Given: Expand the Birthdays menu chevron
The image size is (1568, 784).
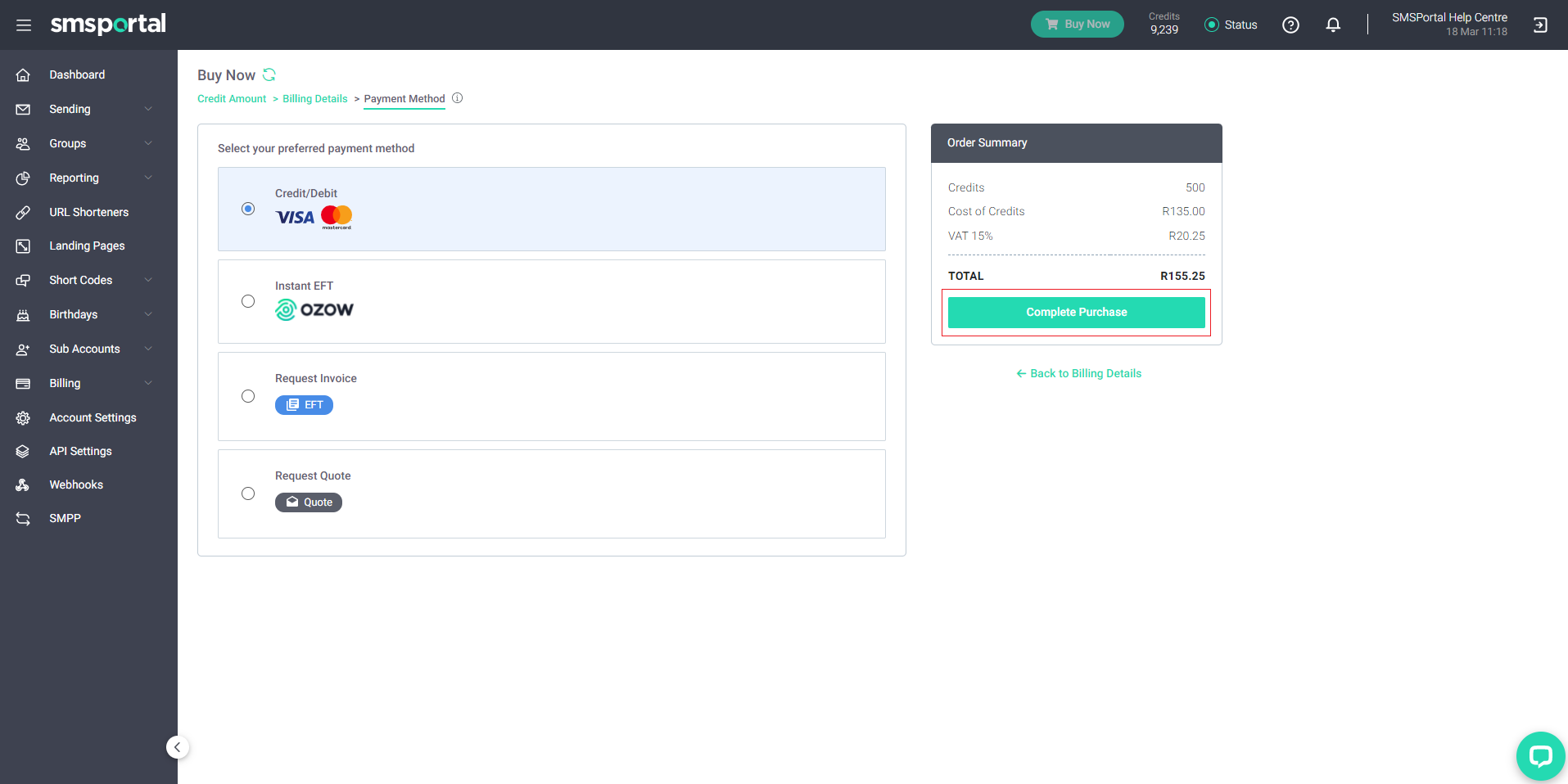Looking at the screenshot, I should pos(148,314).
